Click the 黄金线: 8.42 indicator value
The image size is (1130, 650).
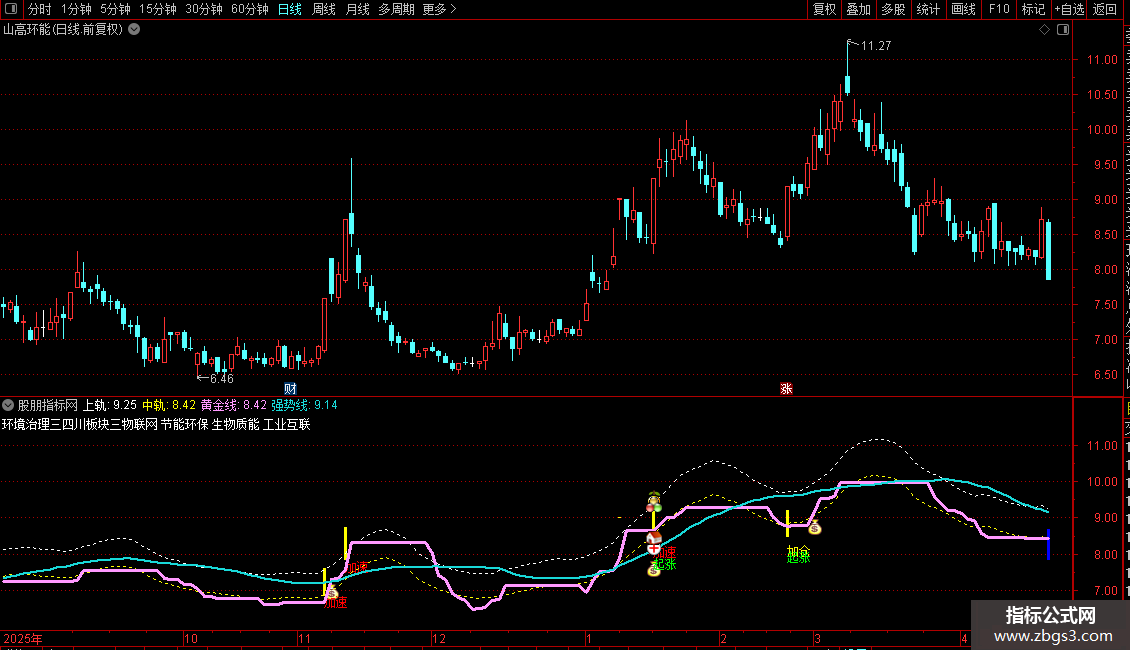pyautogui.click(x=233, y=405)
